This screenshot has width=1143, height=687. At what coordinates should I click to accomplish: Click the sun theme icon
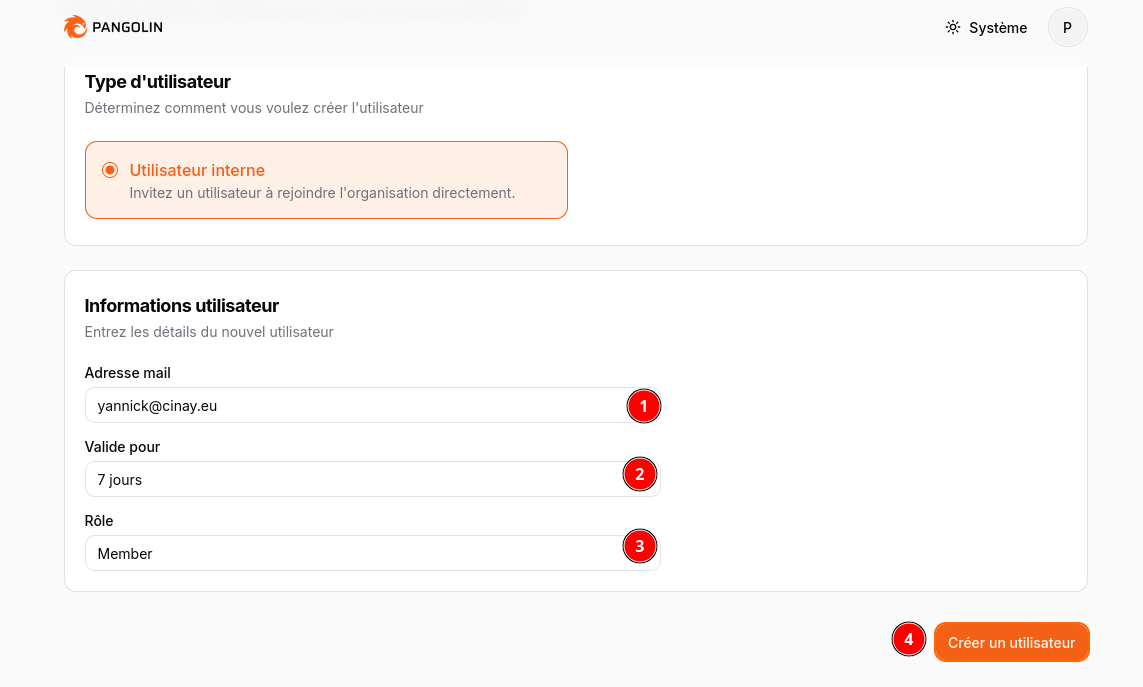[x=953, y=28]
